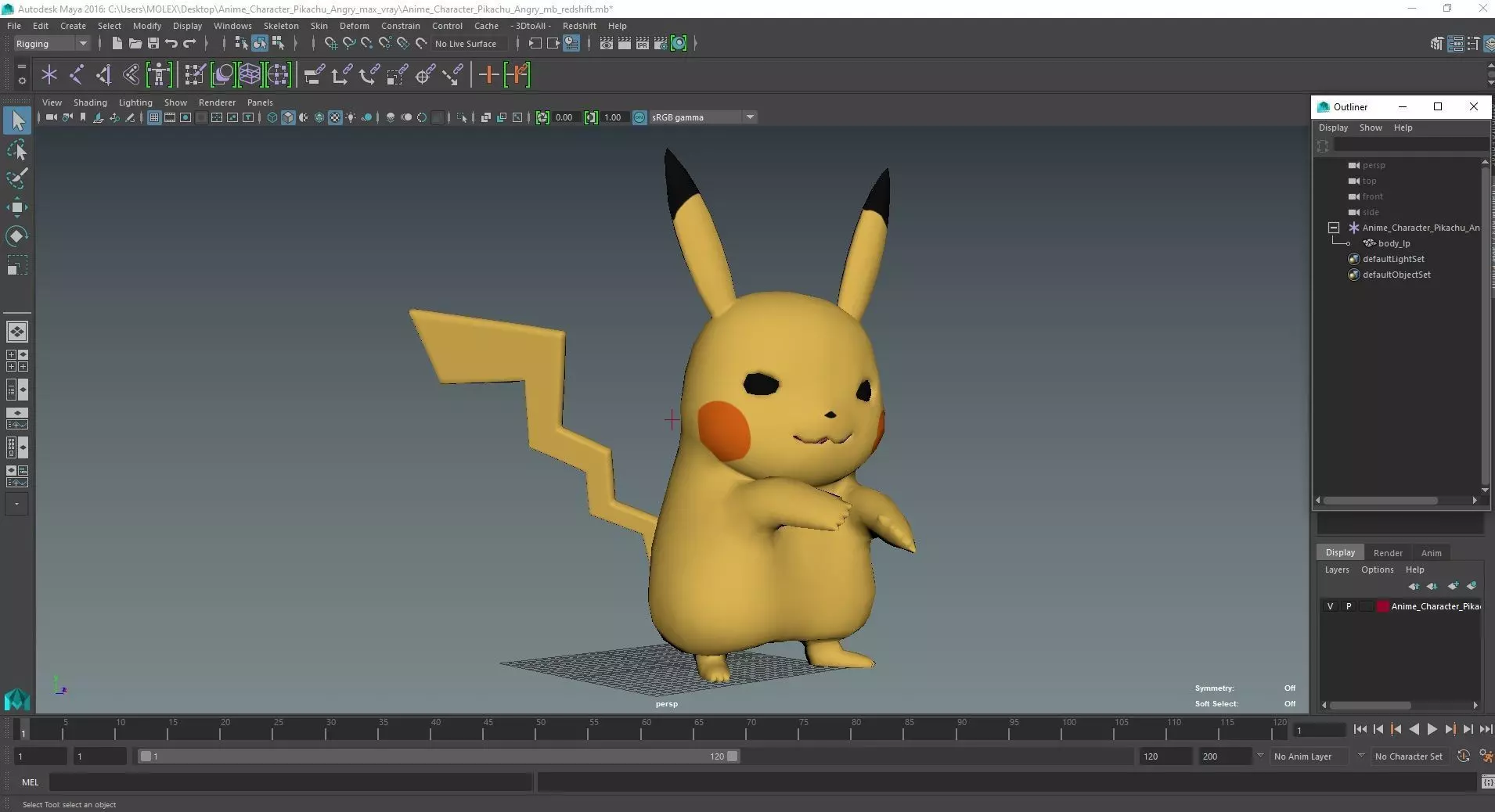Start IPR render
Viewport: 1495px width, 812px height.
pyautogui.click(x=643, y=44)
